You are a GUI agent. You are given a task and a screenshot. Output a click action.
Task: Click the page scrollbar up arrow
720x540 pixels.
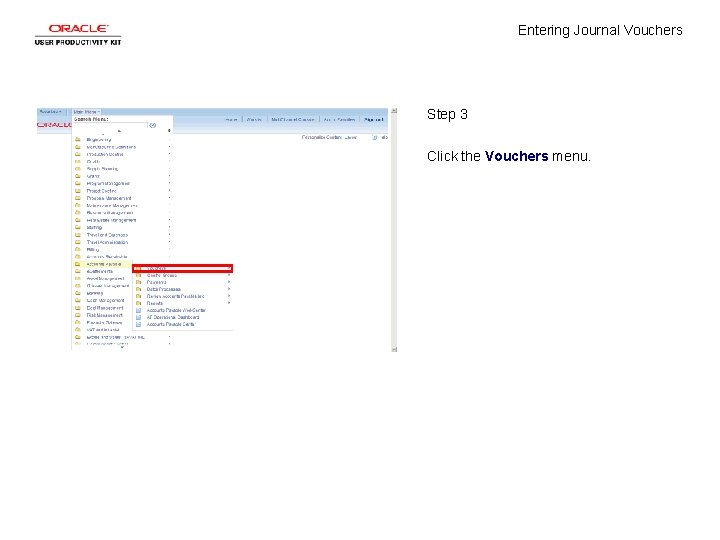(394, 111)
